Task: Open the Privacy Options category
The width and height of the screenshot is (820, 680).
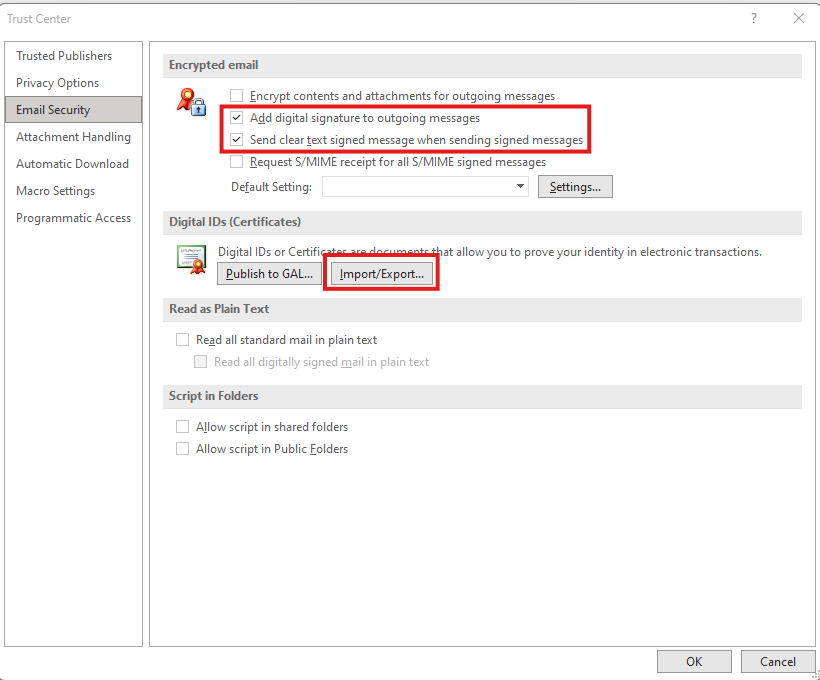Action: click(57, 83)
